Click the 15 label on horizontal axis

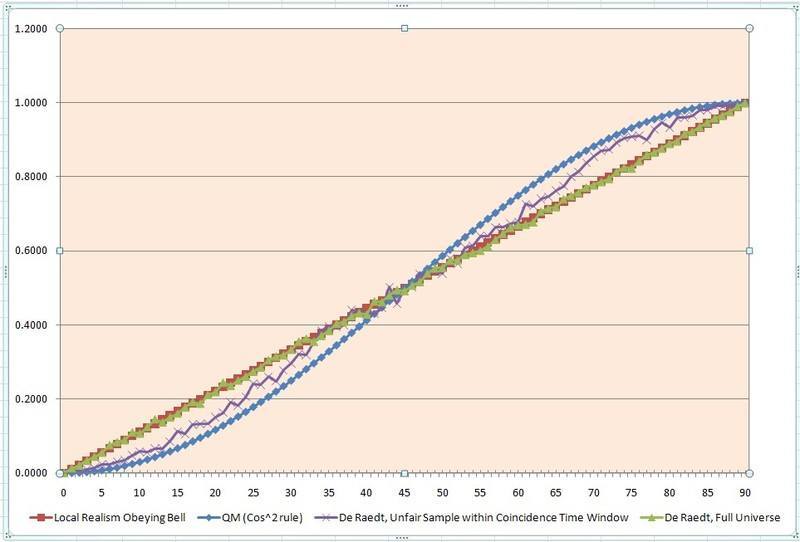click(x=178, y=493)
